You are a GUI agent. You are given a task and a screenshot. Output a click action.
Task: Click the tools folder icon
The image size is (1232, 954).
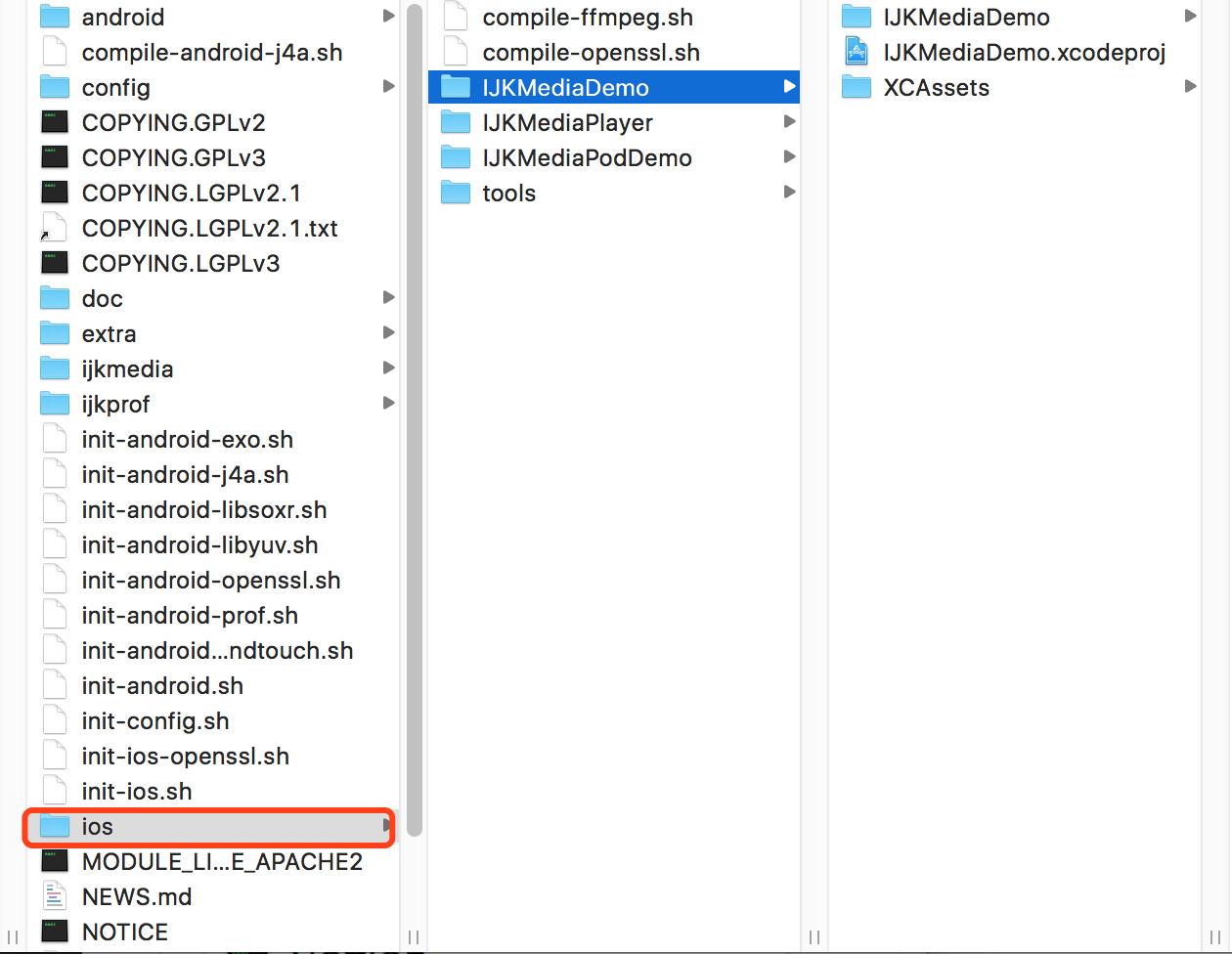456,193
